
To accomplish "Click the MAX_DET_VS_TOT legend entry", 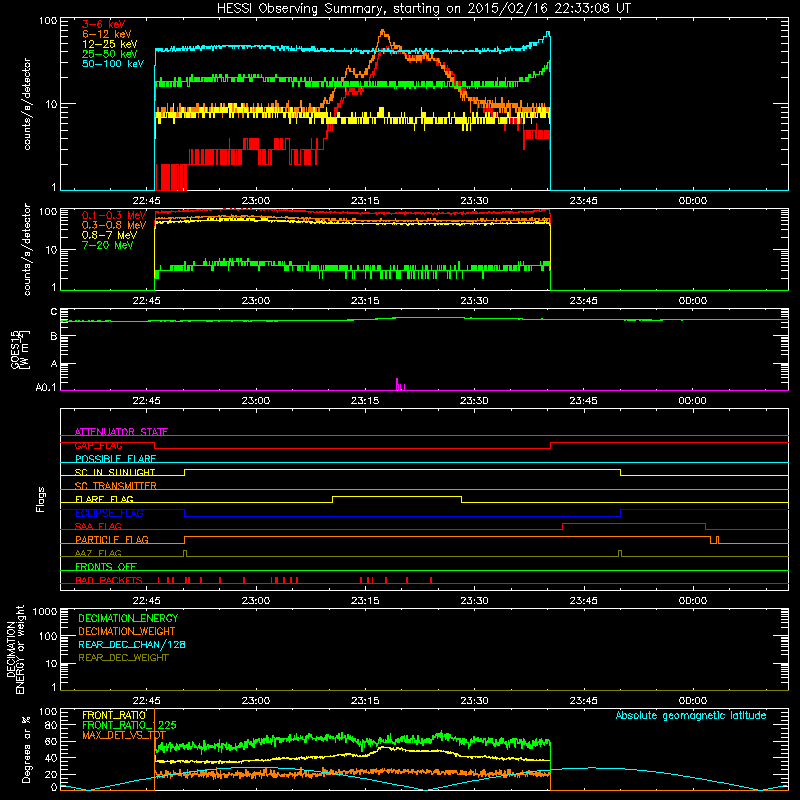I will 124,735.
